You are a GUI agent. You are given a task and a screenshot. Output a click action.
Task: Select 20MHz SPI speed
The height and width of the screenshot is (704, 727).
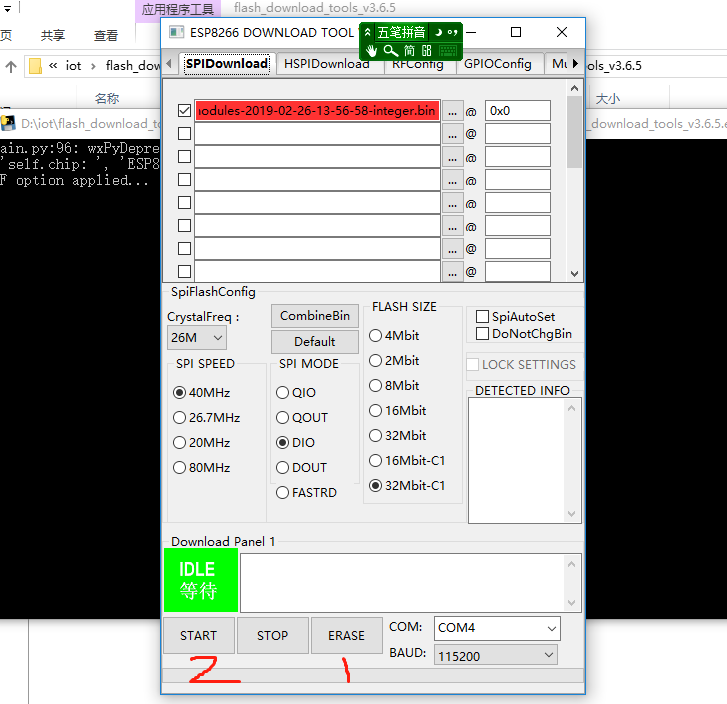[179, 442]
